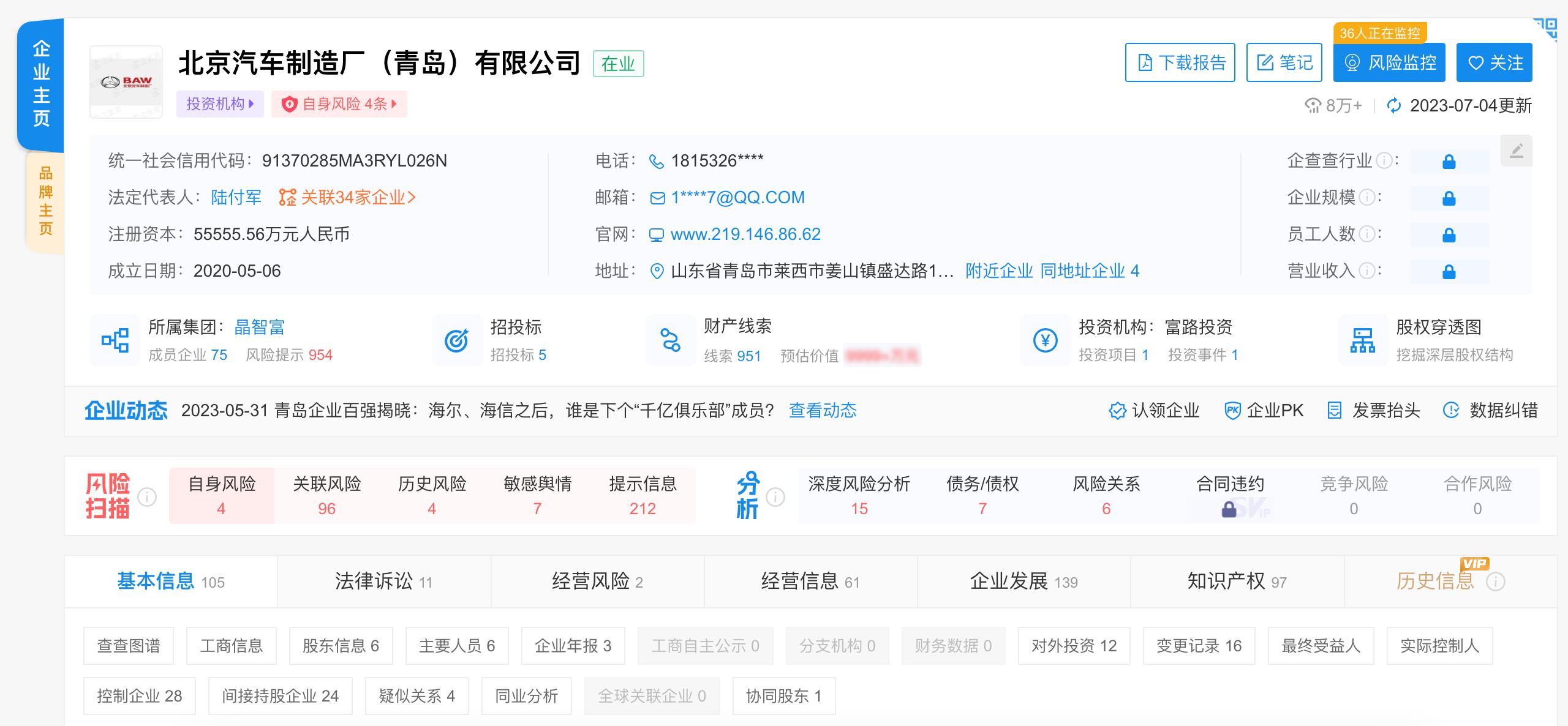Click info icon next to 企查查行业 label
The height and width of the screenshot is (726, 1568).
(x=1384, y=161)
